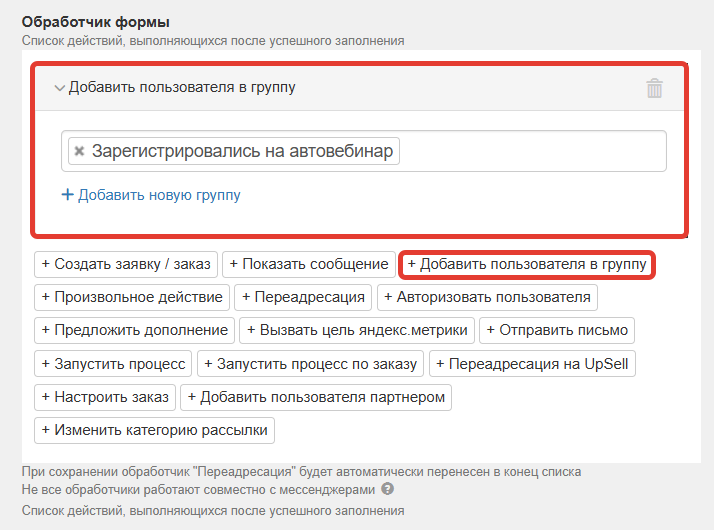The height and width of the screenshot is (530, 714).
Task: Collapse the 'Добавить пользователя в группу' section
Action: pyautogui.click(x=59, y=87)
